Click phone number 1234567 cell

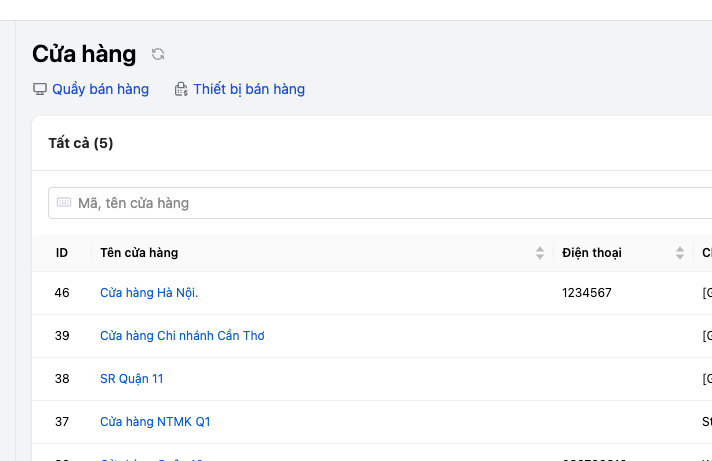click(587, 293)
